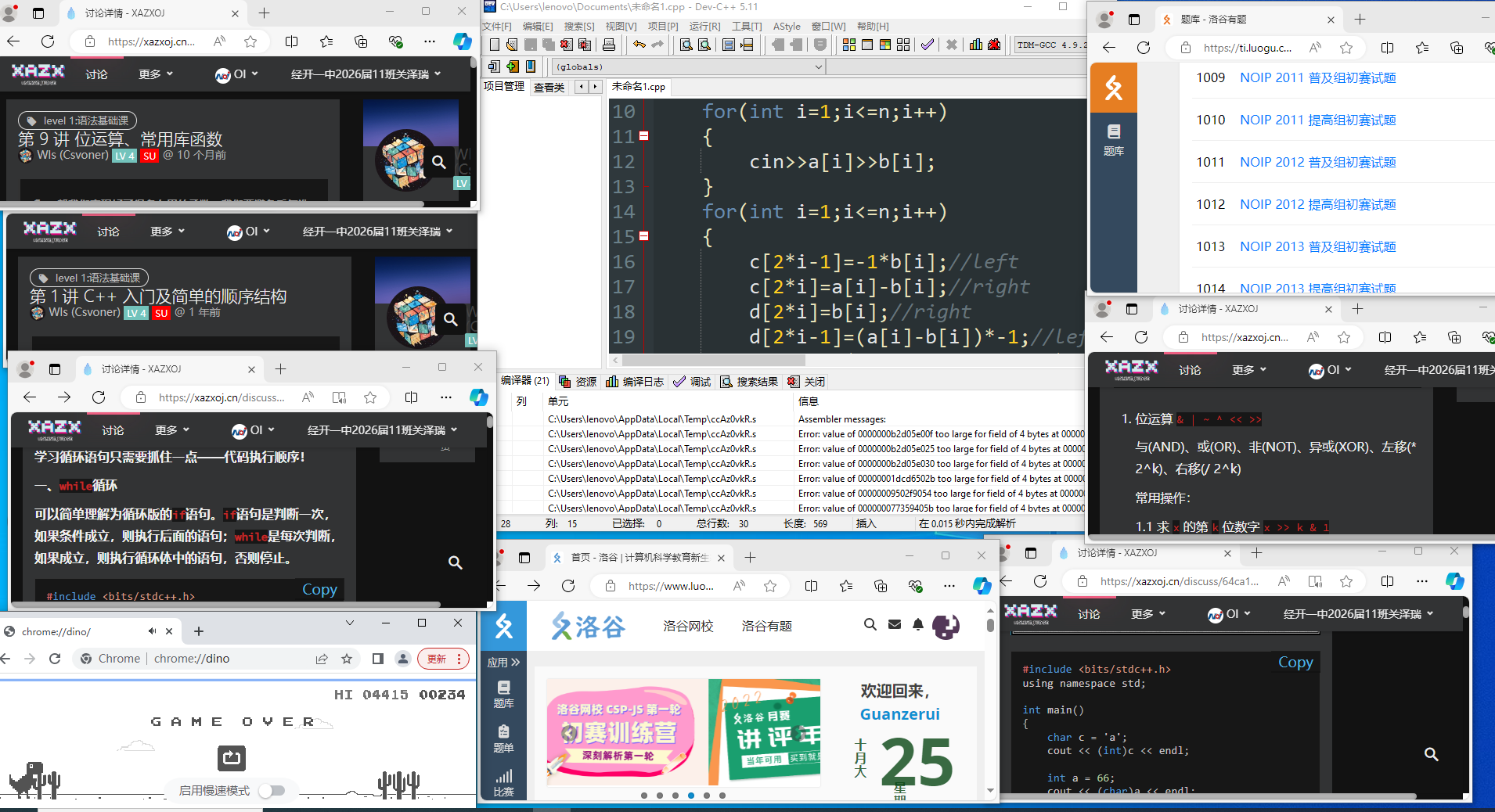Image resolution: width=1495 pixels, height=812 pixels.
Task: Click the Delete Profiling Information red icon
Action: click(994, 45)
